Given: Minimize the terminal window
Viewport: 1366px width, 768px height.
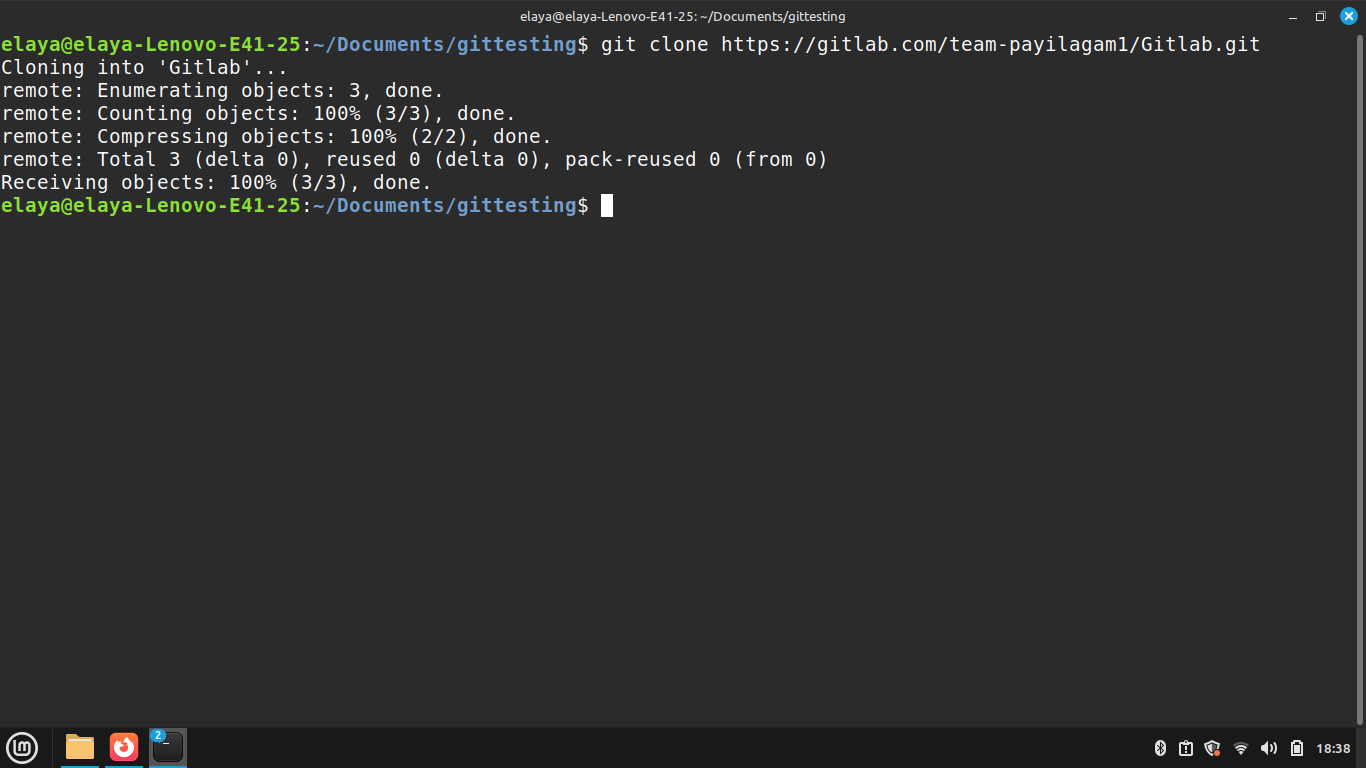Looking at the screenshot, I should [x=1291, y=16].
